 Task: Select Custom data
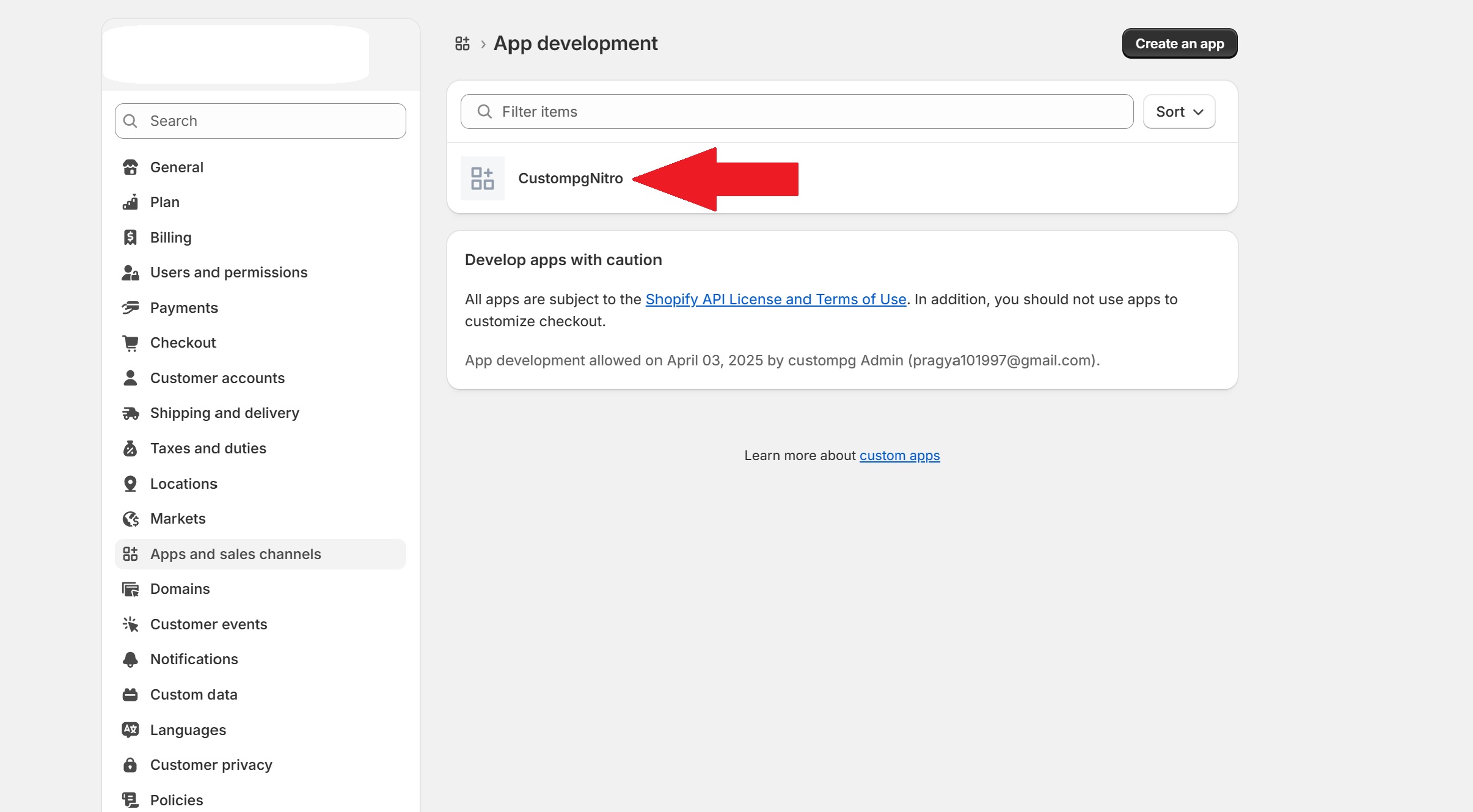260,695
